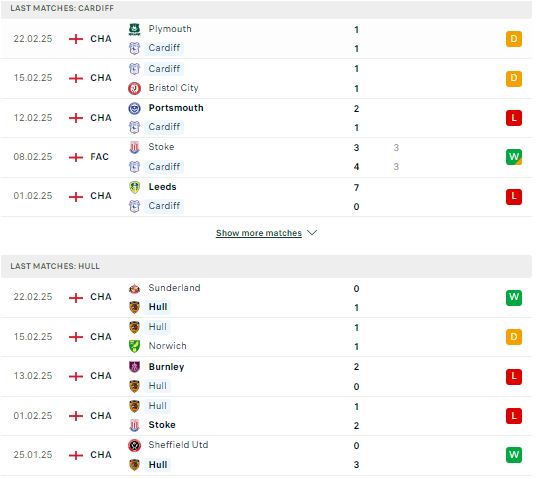Click green W badge for Sunderland-Hull match

coord(514,298)
